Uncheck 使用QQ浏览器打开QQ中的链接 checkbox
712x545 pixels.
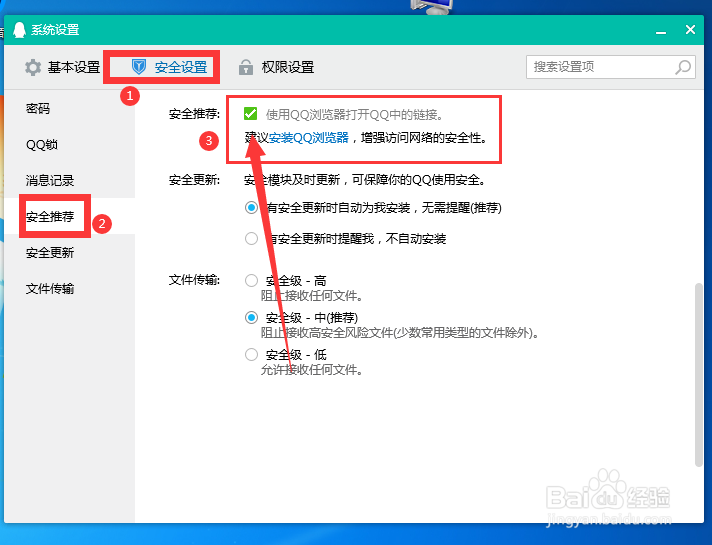click(x=250, y=114)
